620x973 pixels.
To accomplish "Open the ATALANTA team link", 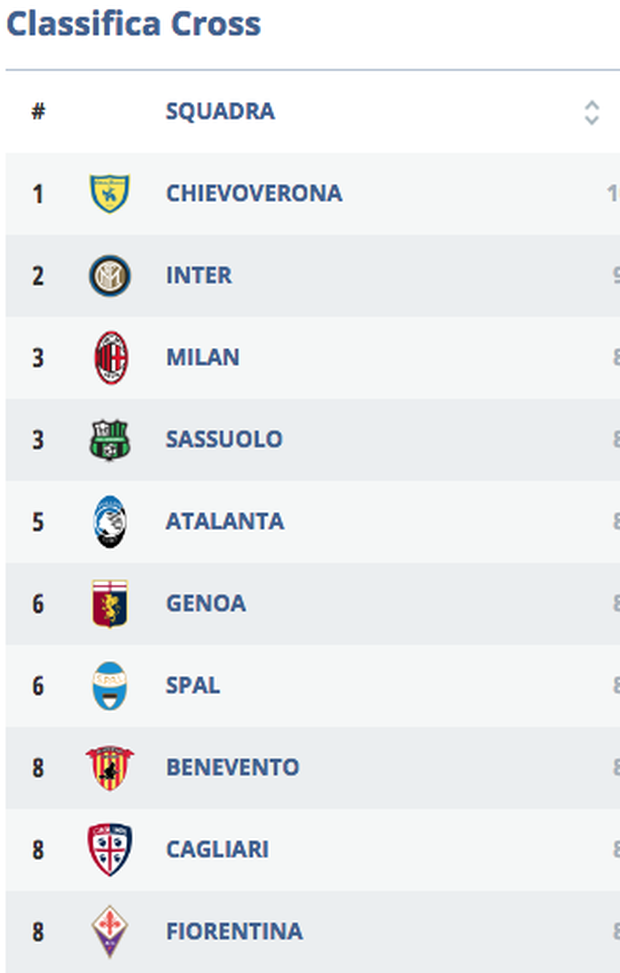I will coord(225,521).
